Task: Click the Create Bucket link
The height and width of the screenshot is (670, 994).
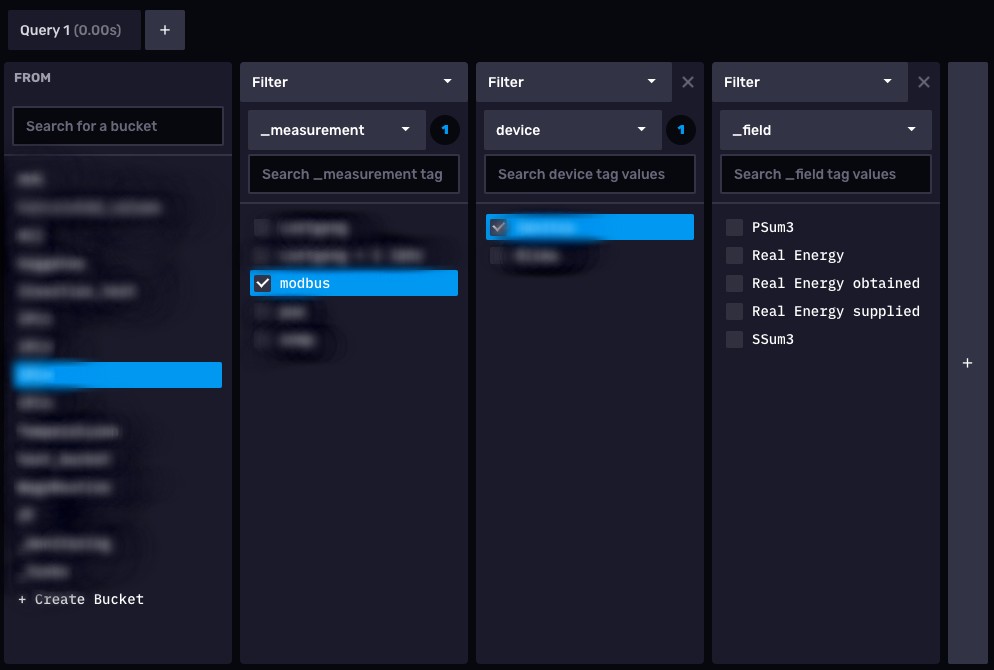Action: point(81,599)
